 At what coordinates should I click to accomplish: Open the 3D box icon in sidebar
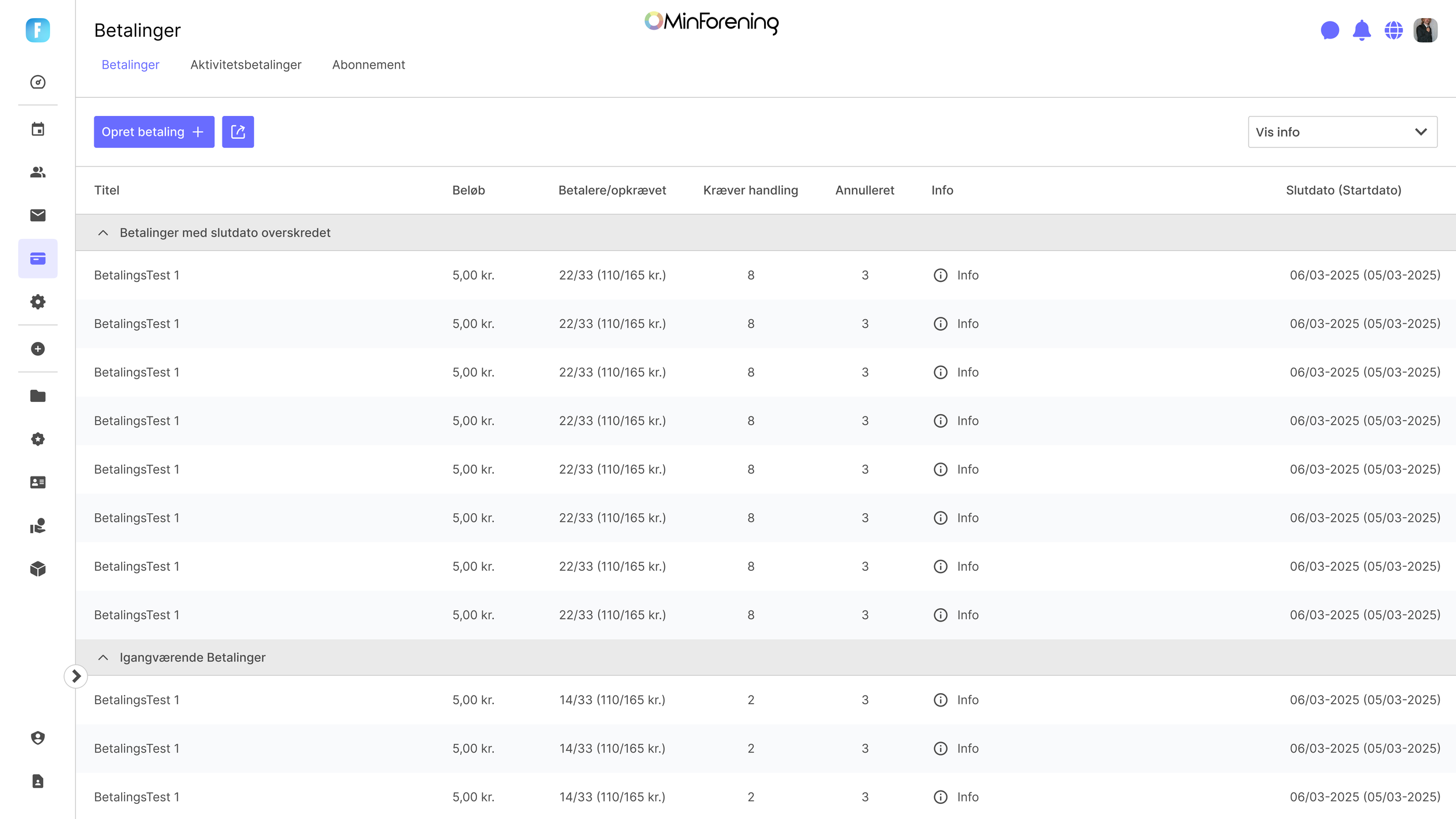[x=38, y=569]
